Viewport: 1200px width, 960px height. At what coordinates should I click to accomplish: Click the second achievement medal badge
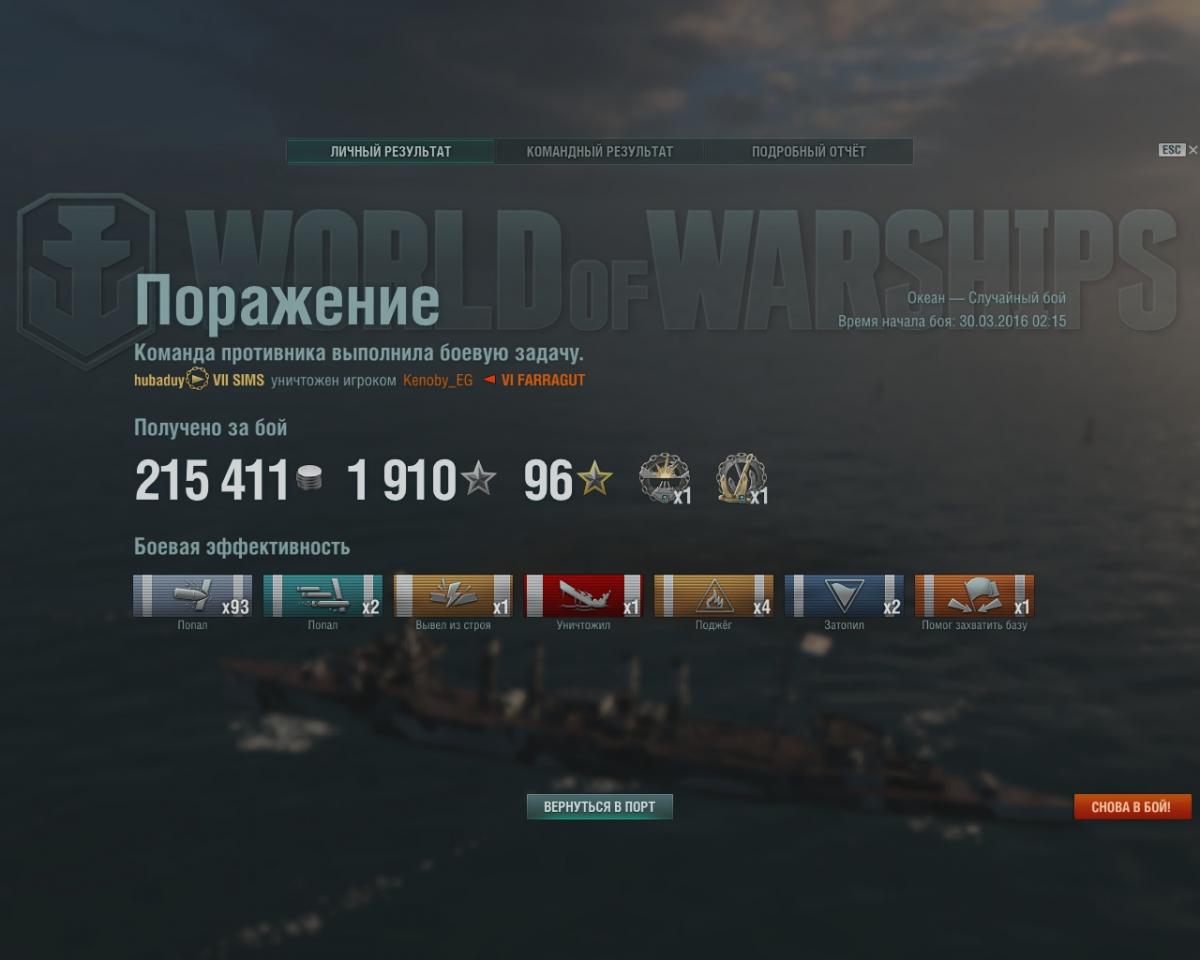click(741, 478)
